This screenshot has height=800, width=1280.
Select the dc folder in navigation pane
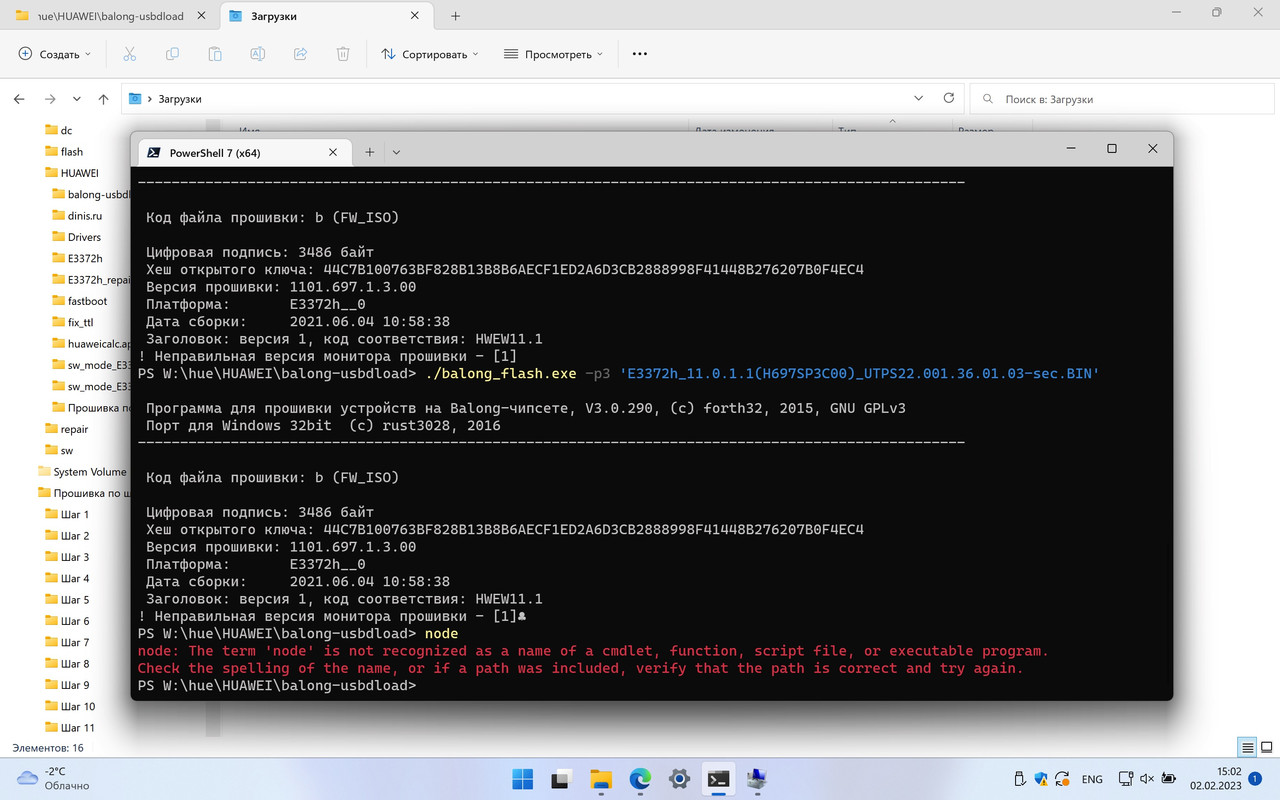pos(59,130)
